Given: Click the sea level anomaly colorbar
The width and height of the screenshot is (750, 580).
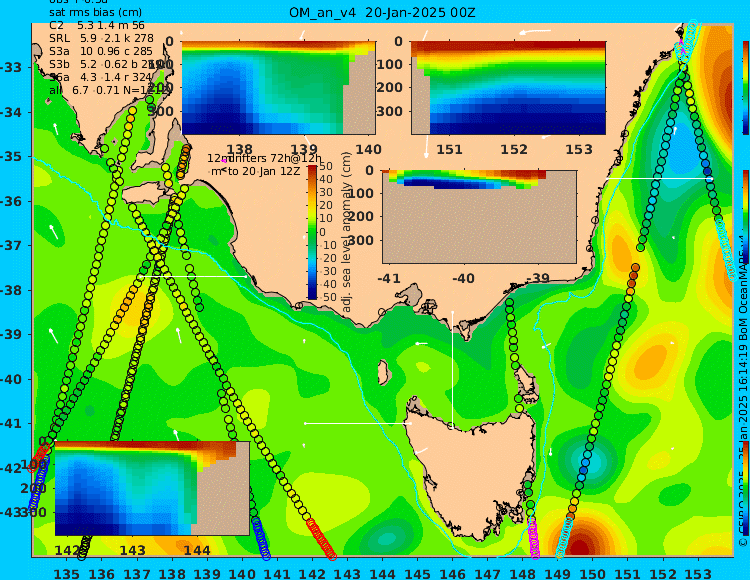Looking at the screenshot, I should click(312, 232).
